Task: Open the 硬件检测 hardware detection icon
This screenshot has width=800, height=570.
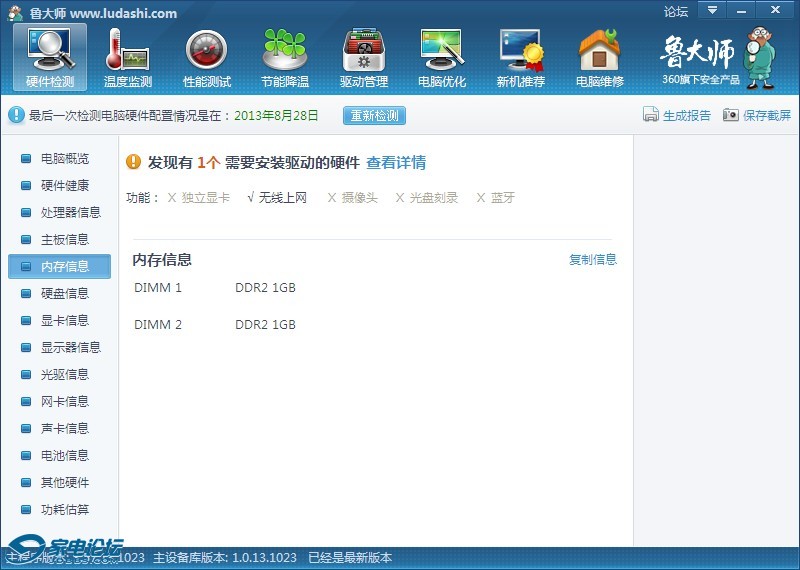Action: click(49, 56)
